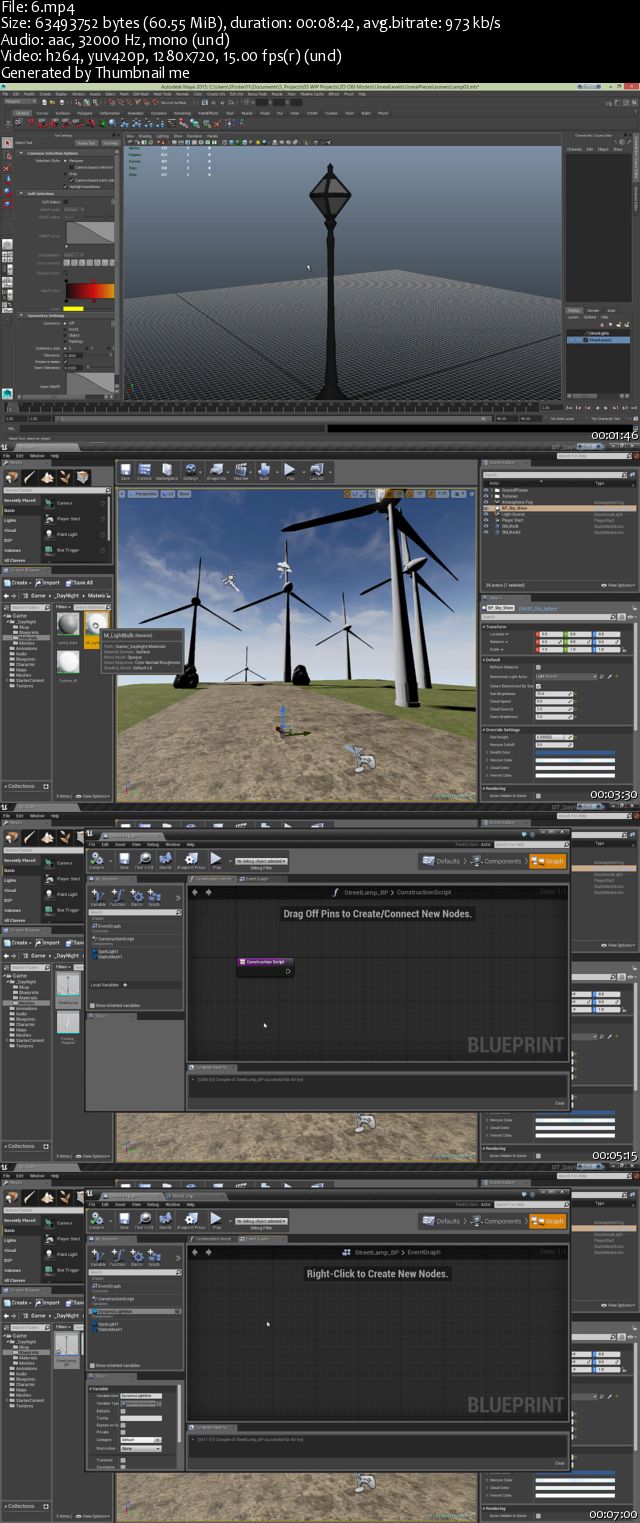Open Category dropdown in EventGraph frame variable details

pos(141,1439)
